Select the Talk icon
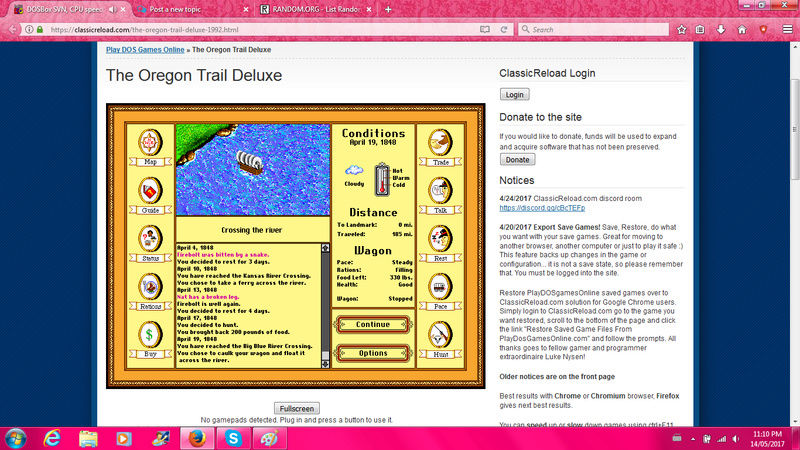This screenshot has width=800, height=450. (440, 196)
